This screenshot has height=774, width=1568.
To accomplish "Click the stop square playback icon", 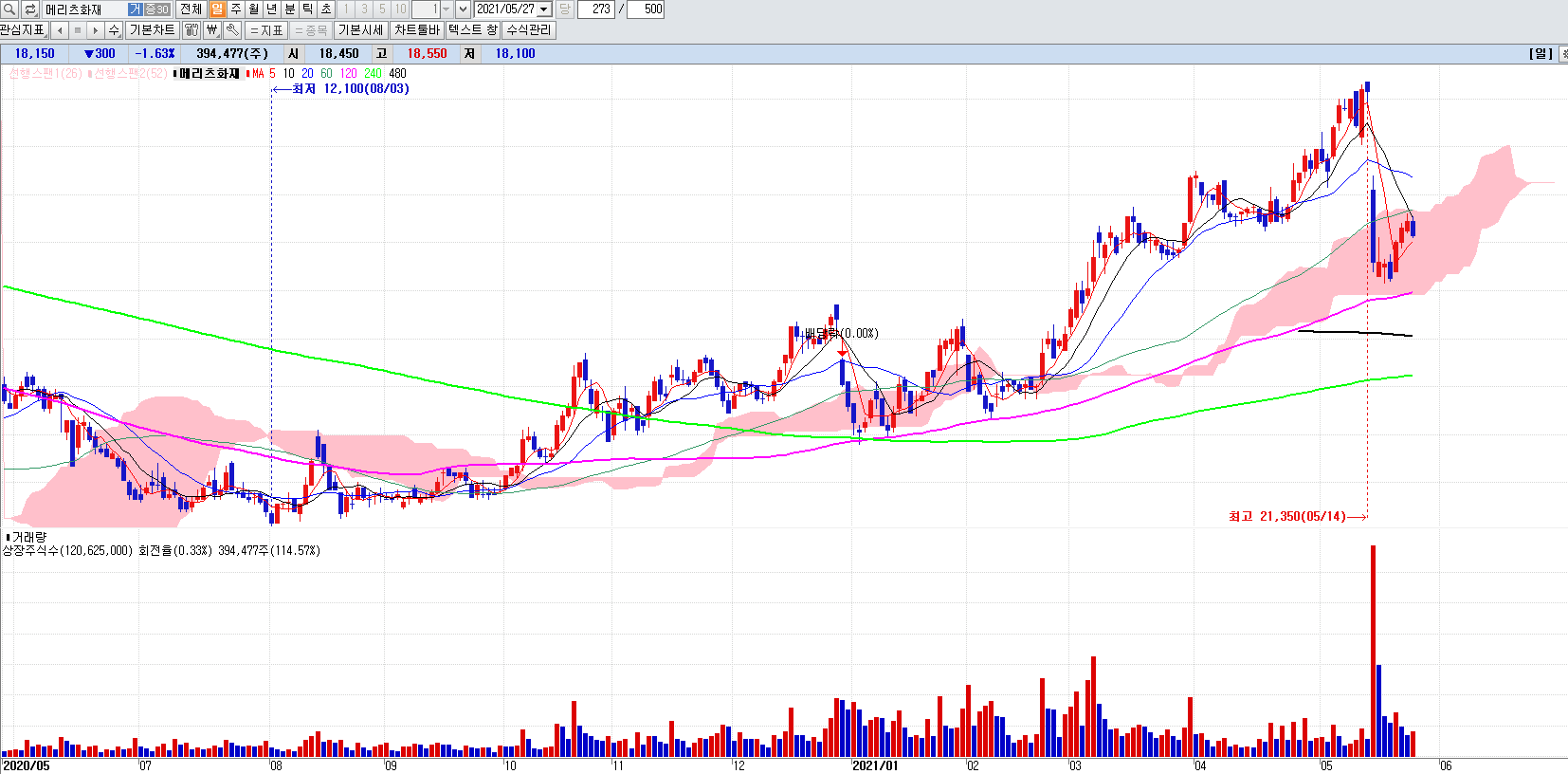I will [x=78, y=30].
